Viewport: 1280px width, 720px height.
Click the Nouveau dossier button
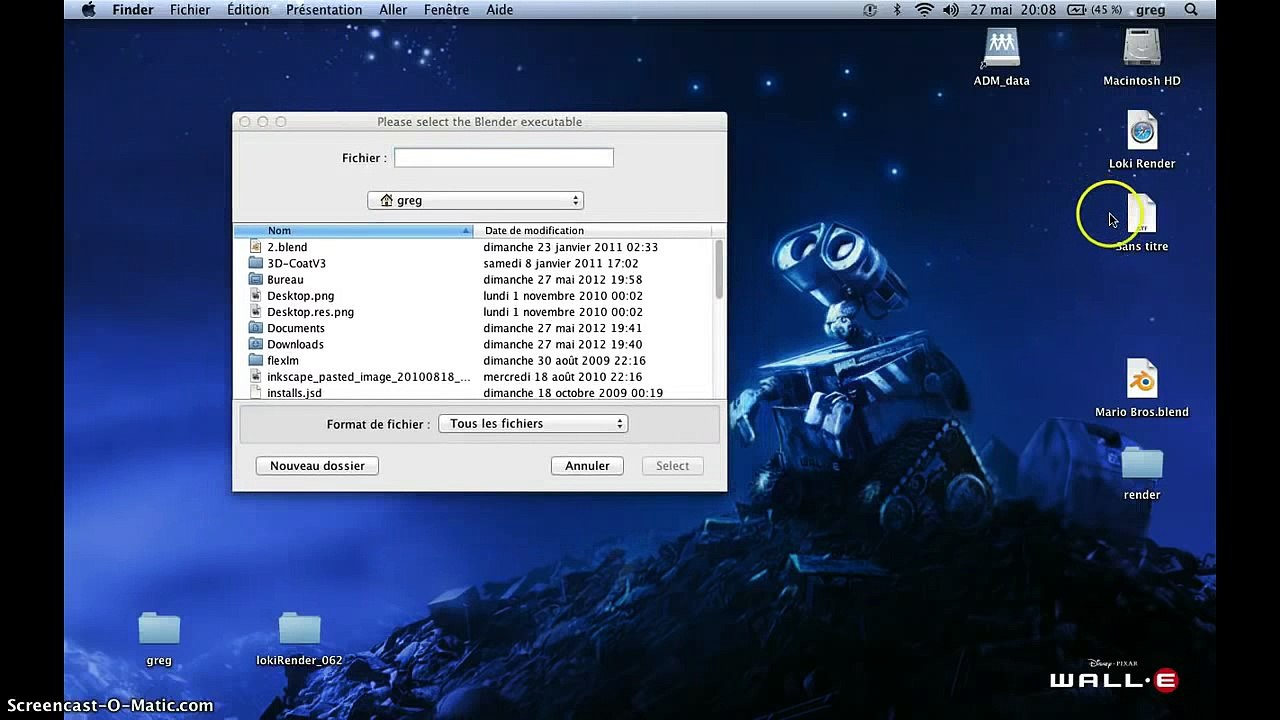point(317,466)
